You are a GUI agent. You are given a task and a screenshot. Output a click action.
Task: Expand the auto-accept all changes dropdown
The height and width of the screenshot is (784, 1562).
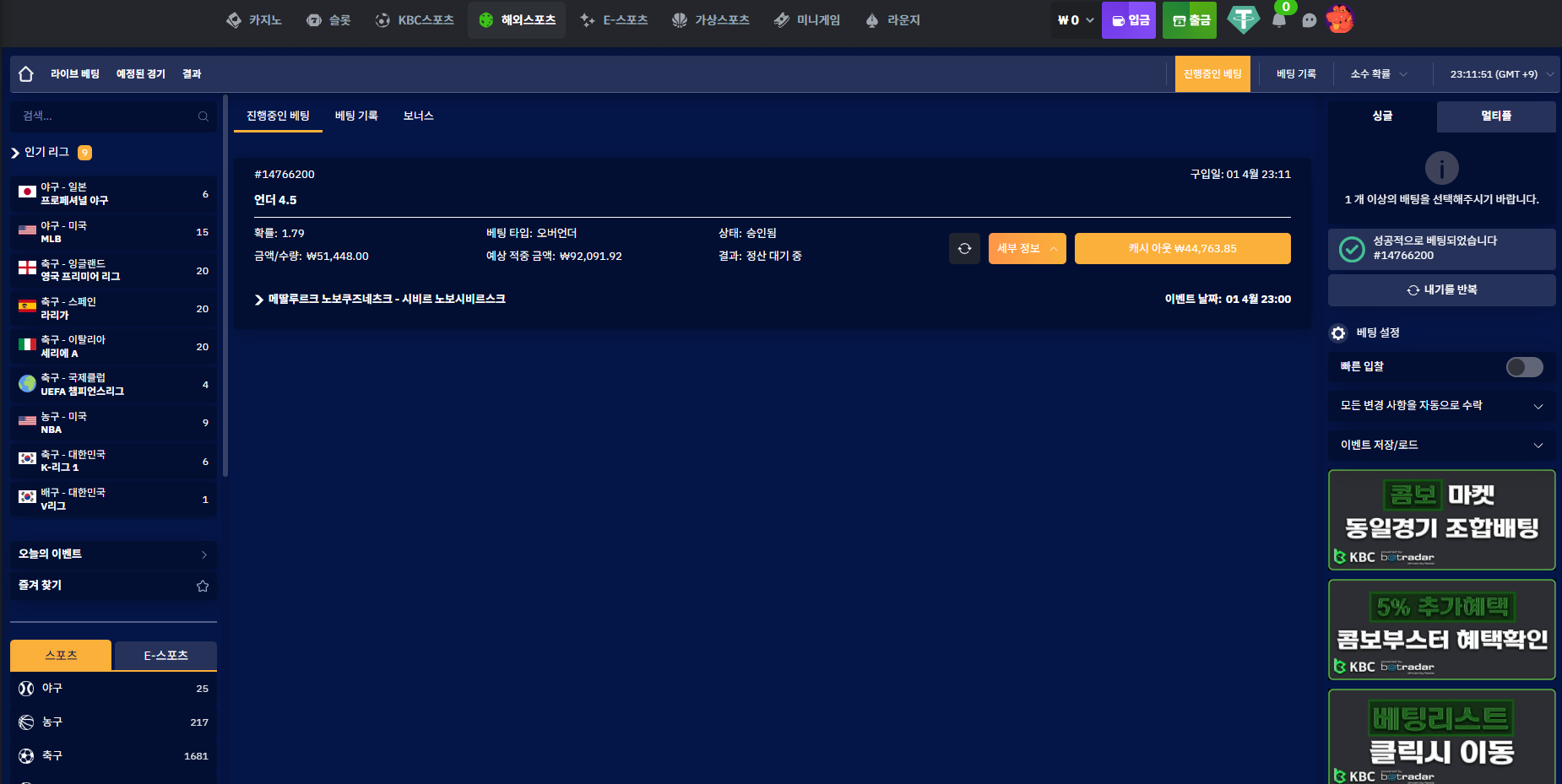[x=1441, y=406]
